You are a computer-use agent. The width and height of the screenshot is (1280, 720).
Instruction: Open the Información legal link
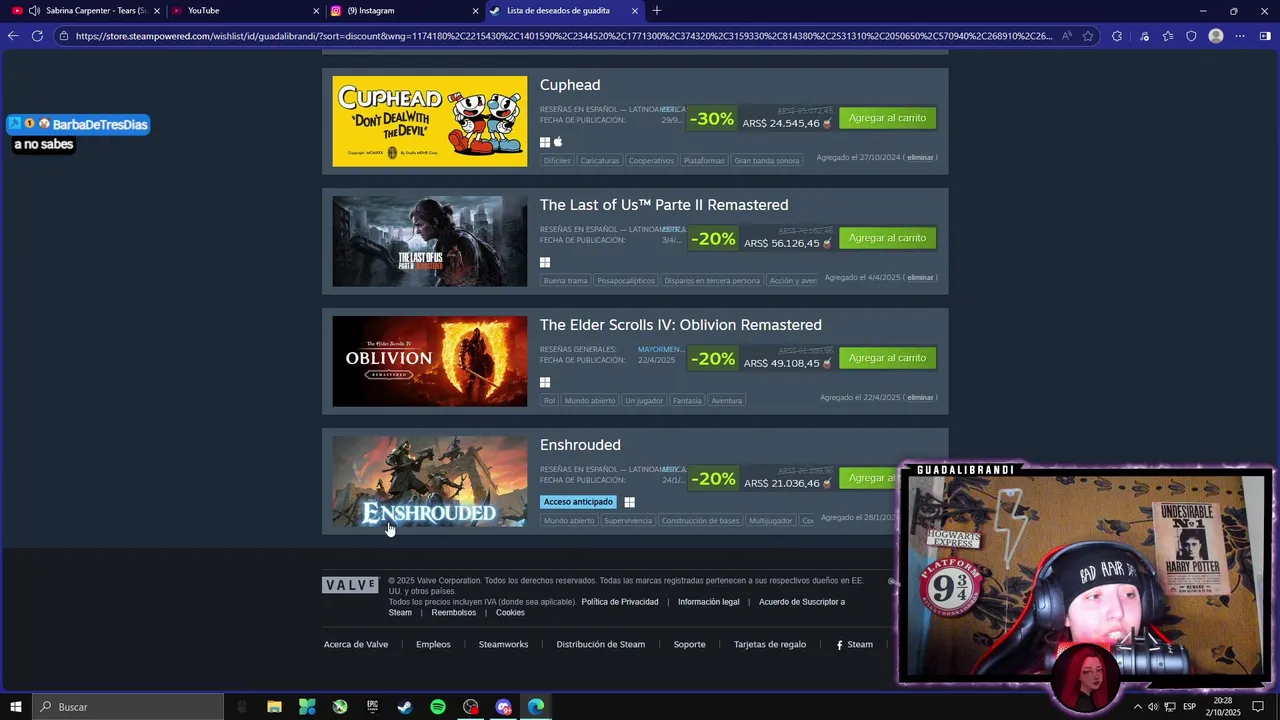709,602
